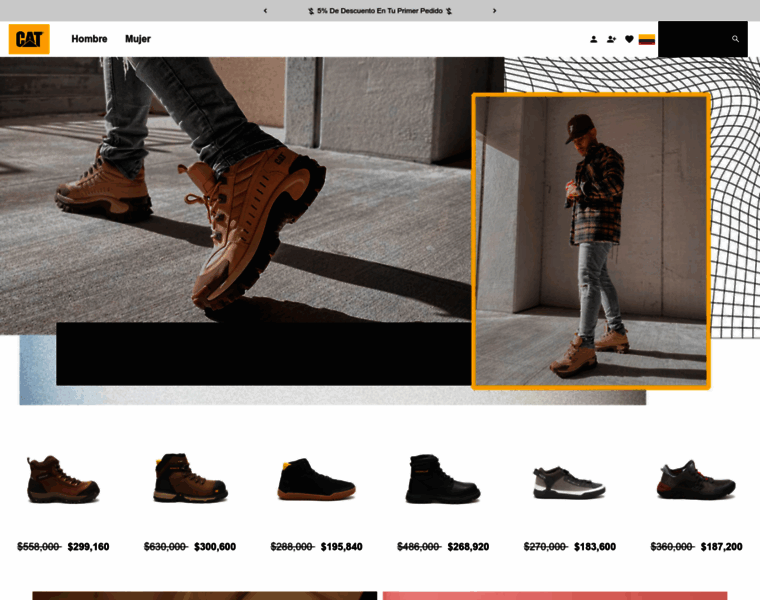Click the $300,600 sale price
Image resolution: width=760 pixels, height=600 pixels.
(x=215, y=547)
